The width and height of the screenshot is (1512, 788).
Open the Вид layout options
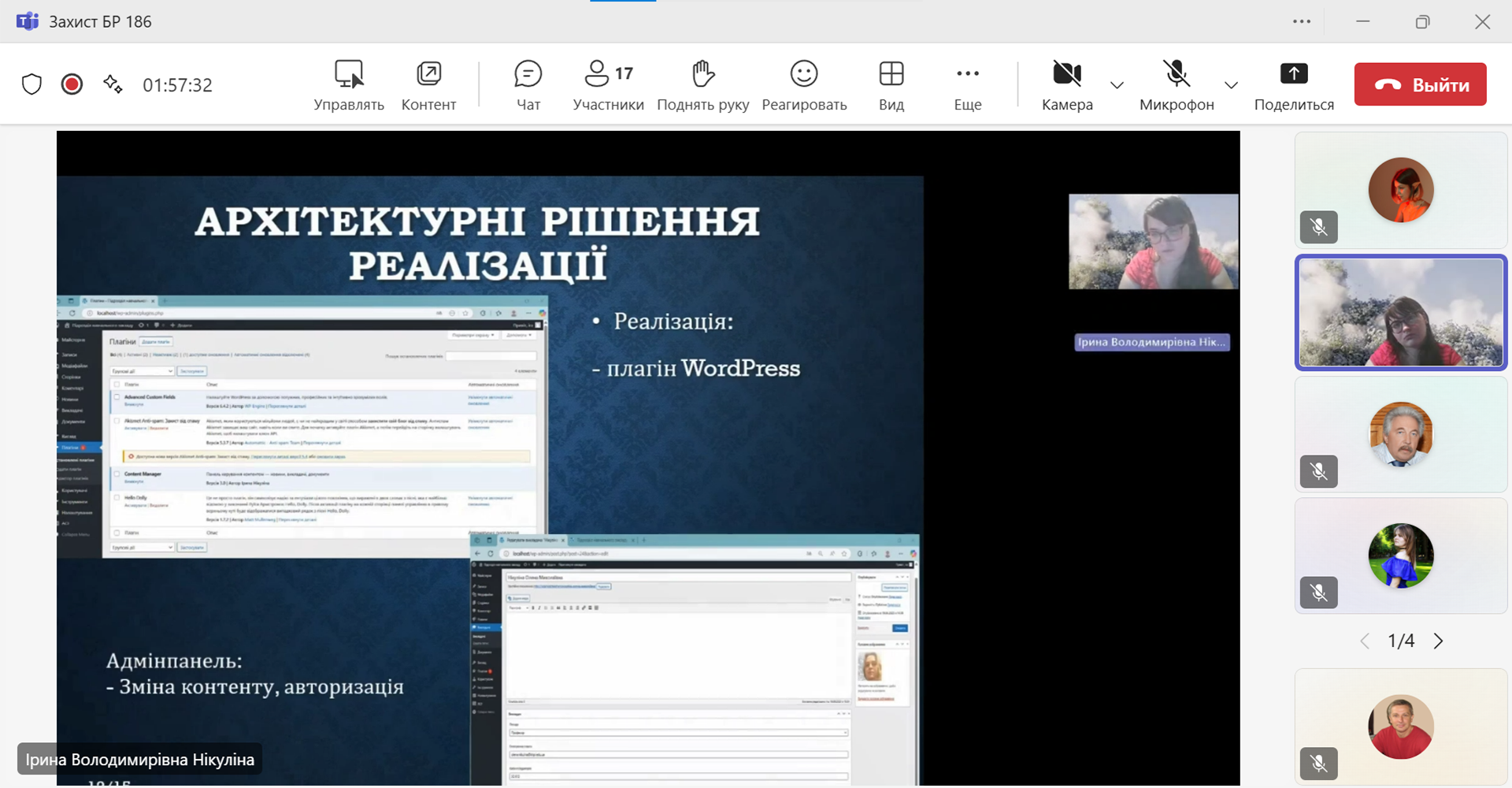(x=891, y=85)
